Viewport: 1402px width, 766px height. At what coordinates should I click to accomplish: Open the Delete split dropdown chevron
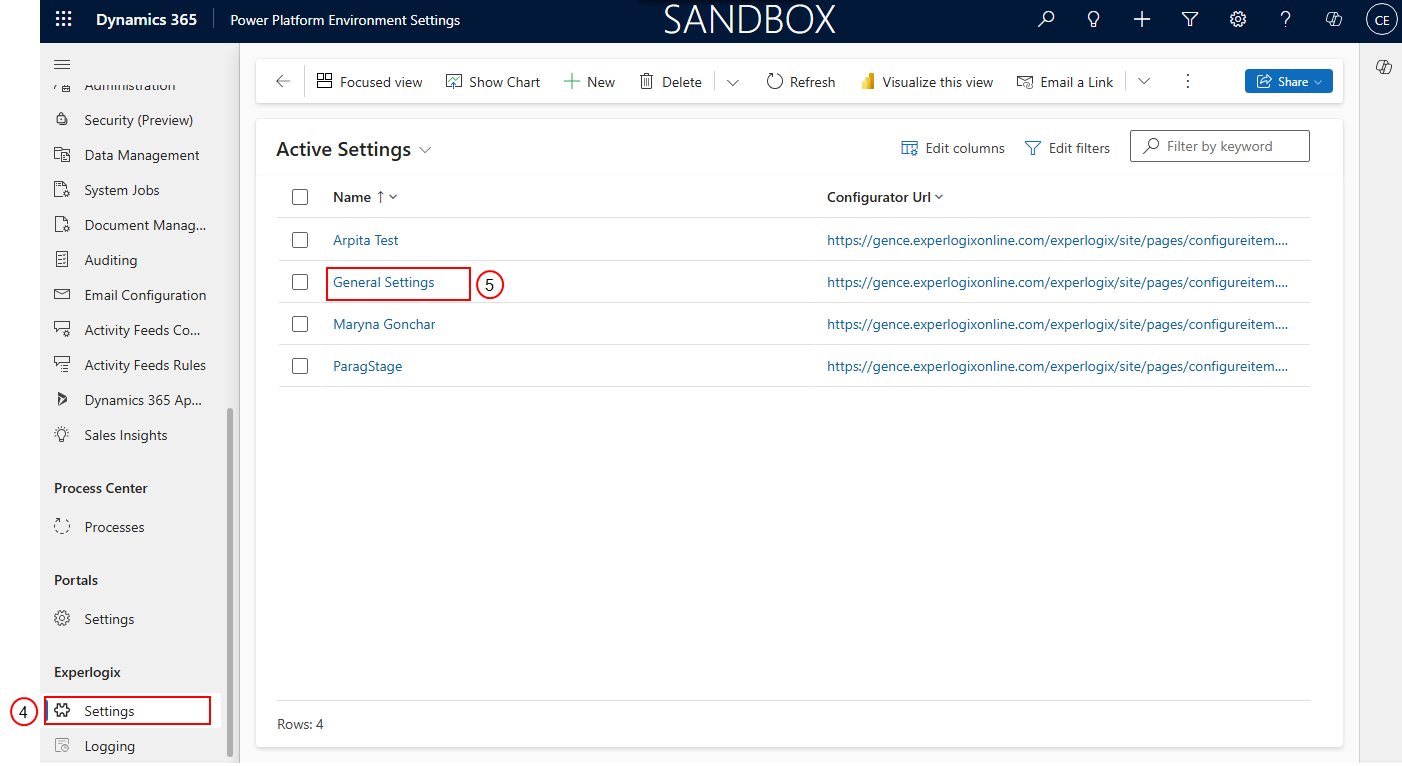point(733,82)
